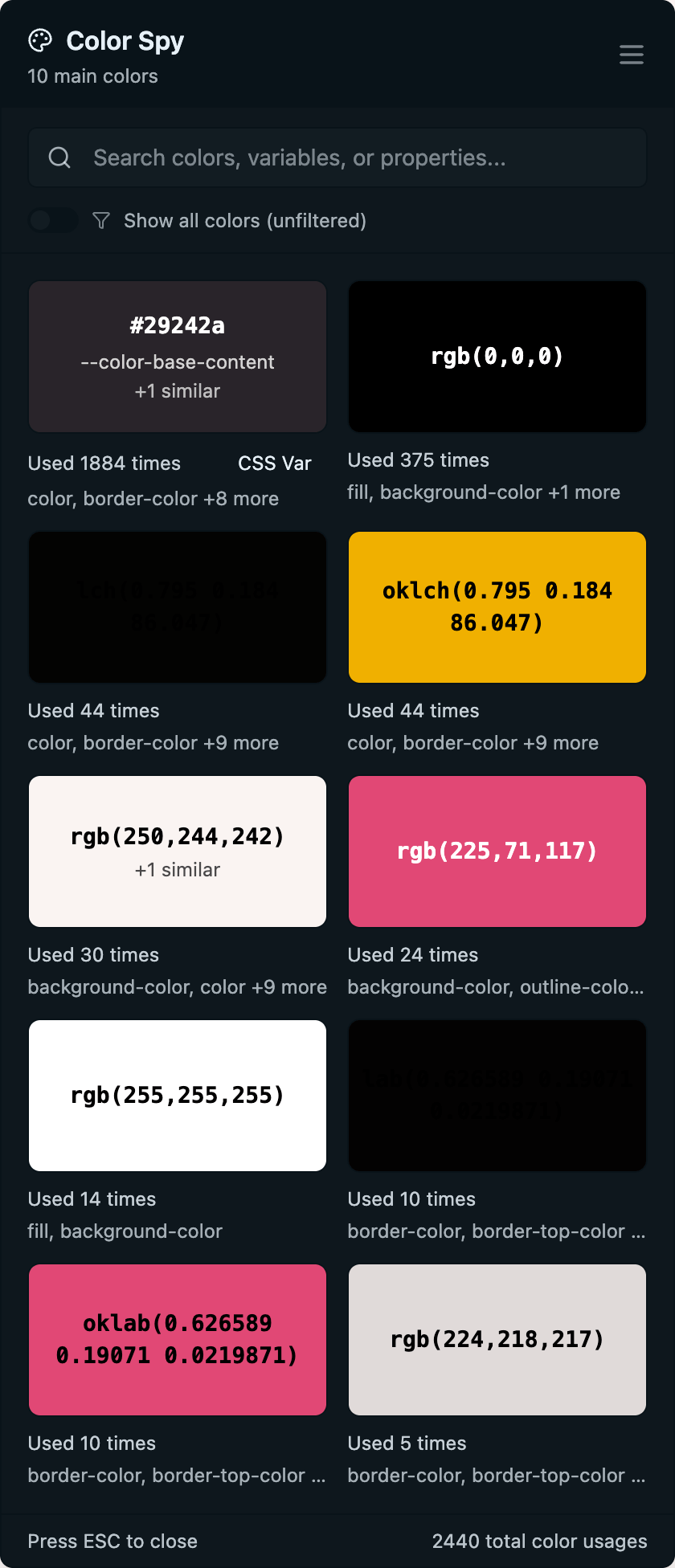
Task: Select the black rgb(0,0,0) swatch
Action: point(497,357)
